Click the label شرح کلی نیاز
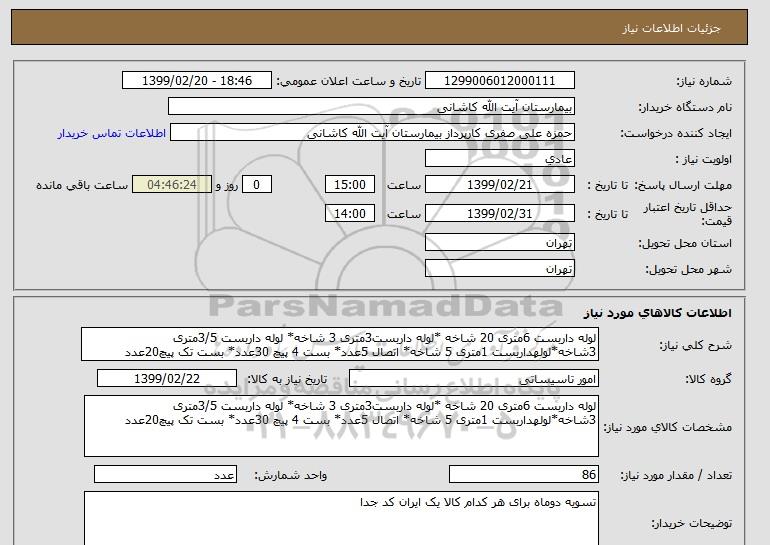770x545 pixels. click(x=695, y=345)
